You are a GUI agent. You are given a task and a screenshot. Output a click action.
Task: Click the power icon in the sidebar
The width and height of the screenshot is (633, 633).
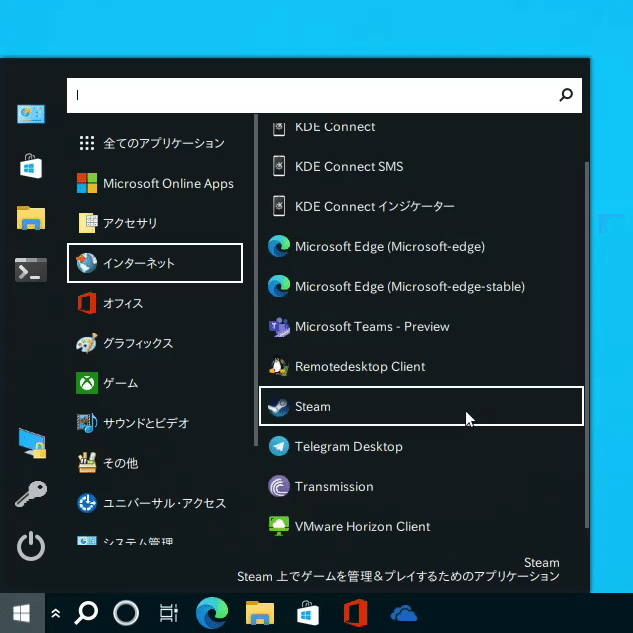pyautogui.click(x=31, y=546)
